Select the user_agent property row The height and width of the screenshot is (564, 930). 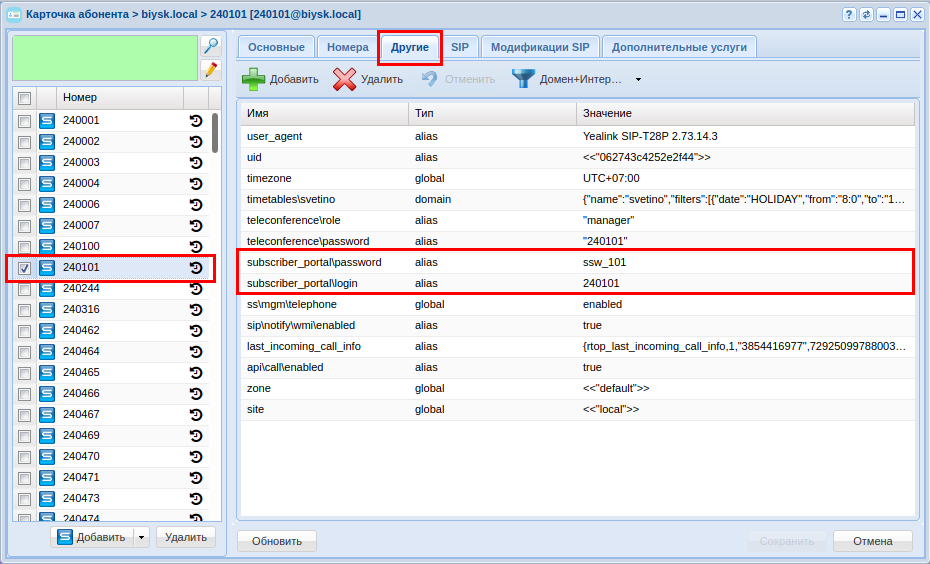(577, 136)
